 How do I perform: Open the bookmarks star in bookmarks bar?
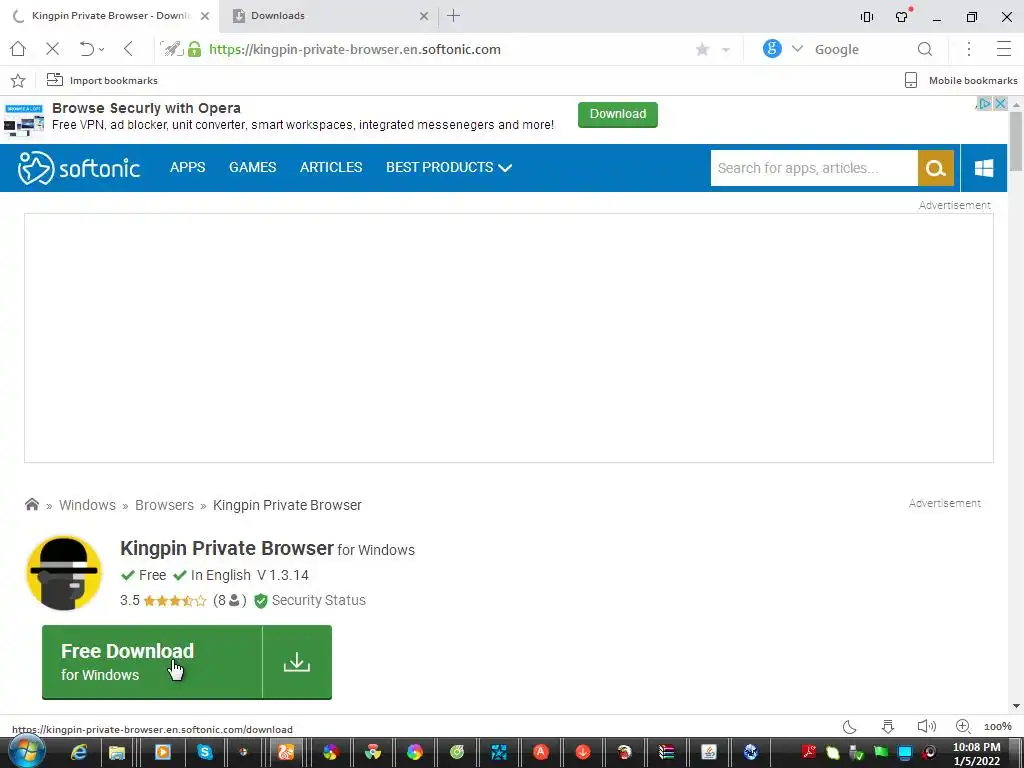pyautogui.click(x=18, y=80)
